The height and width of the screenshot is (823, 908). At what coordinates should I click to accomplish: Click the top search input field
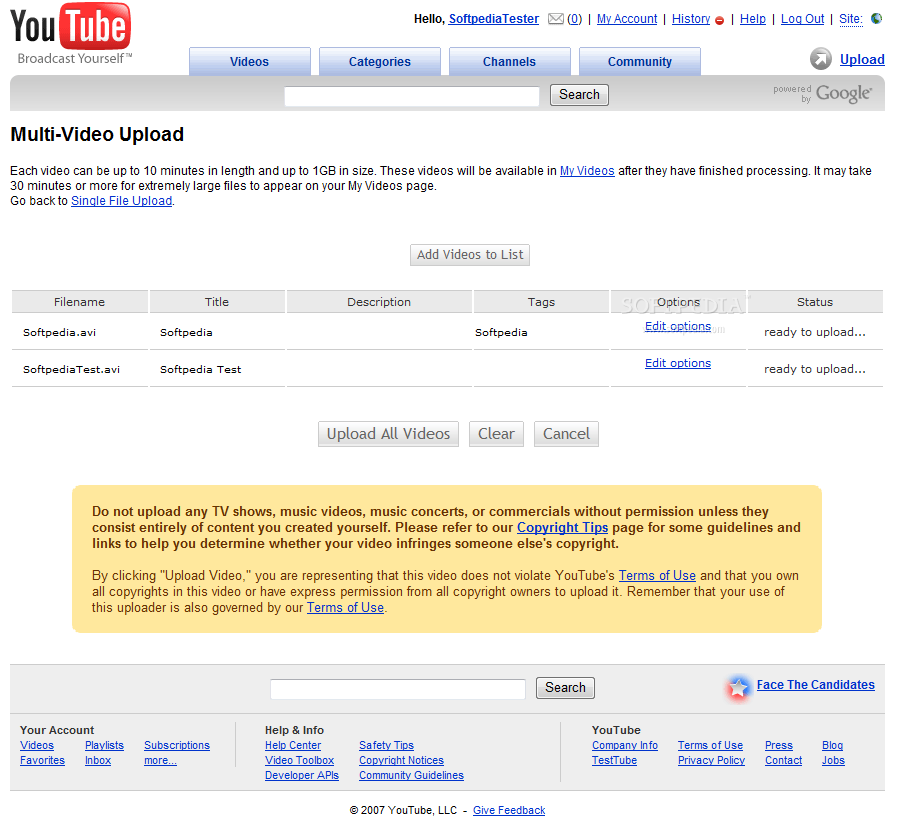pyautogui.click(x=412, y=96)
